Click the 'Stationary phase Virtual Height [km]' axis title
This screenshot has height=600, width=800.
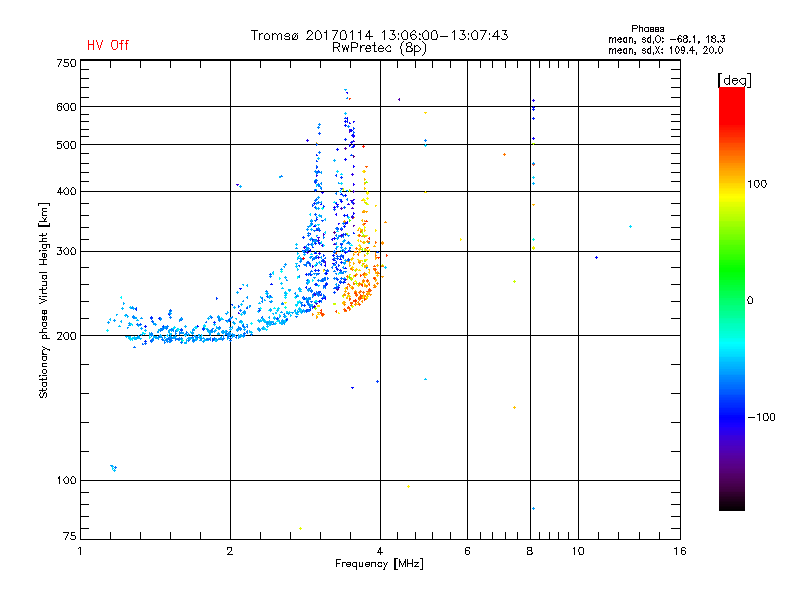coord(43,300)
